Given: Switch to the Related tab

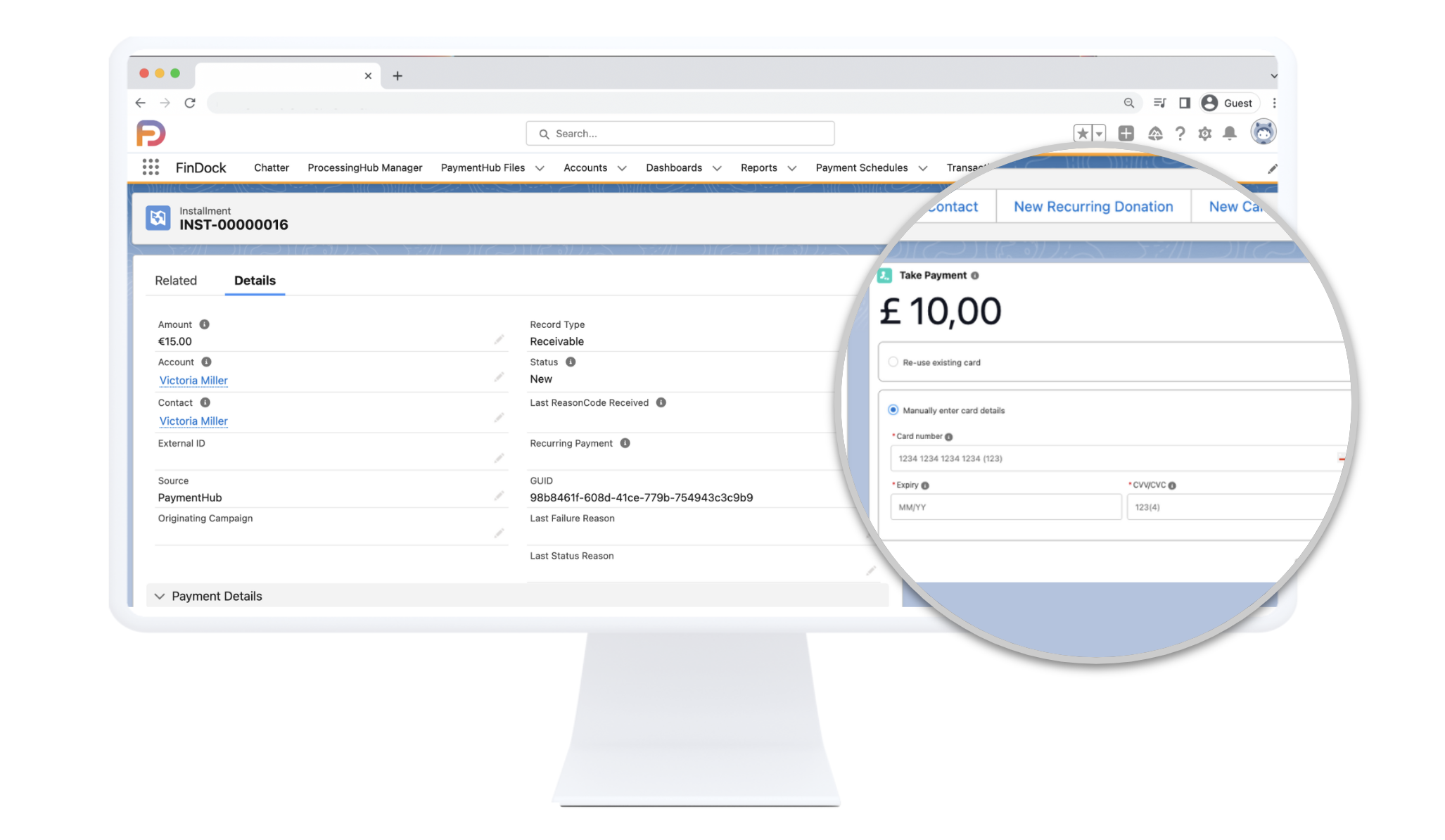Looking at the screenshot, I should coord(176,280).
